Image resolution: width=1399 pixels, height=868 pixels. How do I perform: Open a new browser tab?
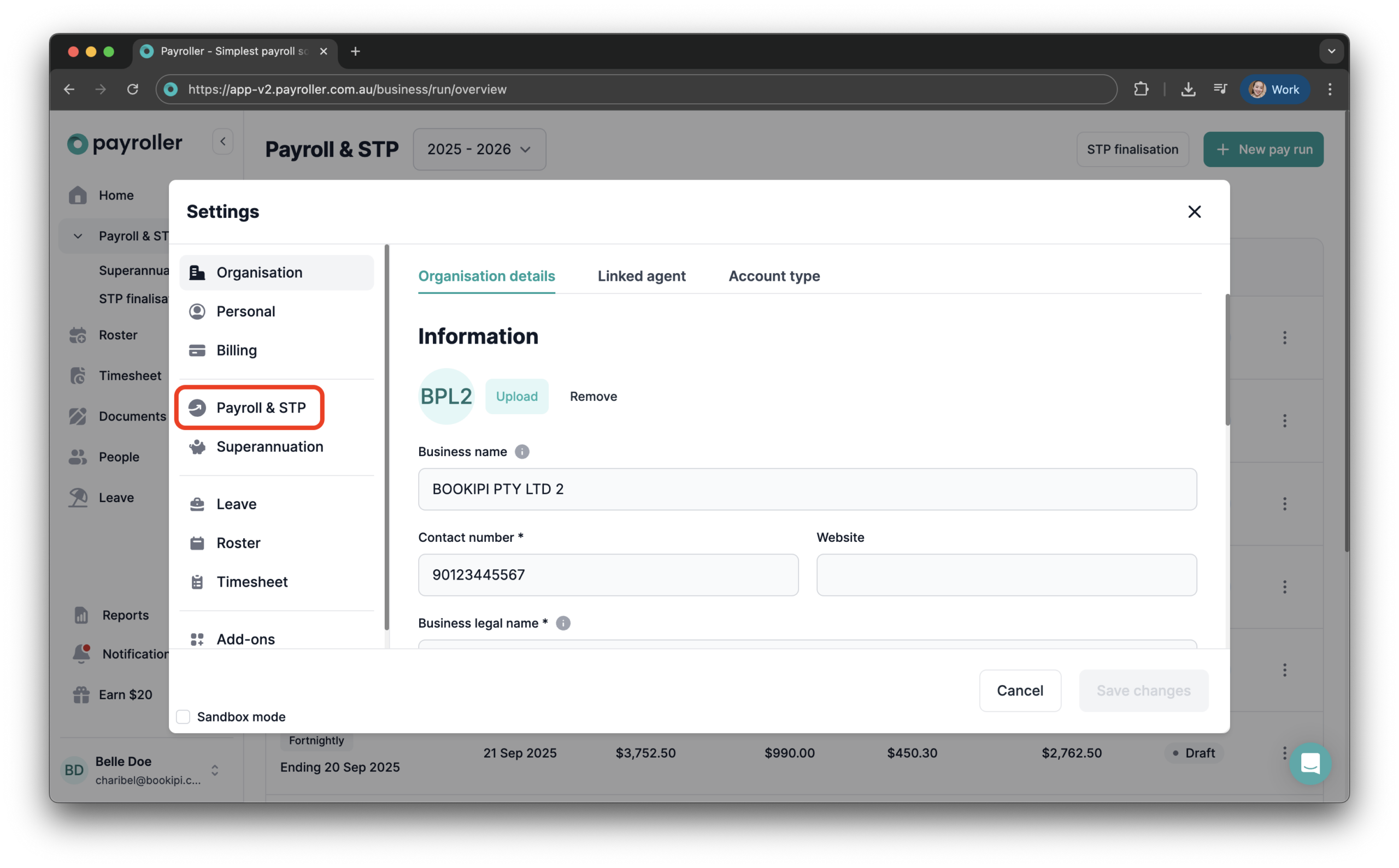coord(356,52)
